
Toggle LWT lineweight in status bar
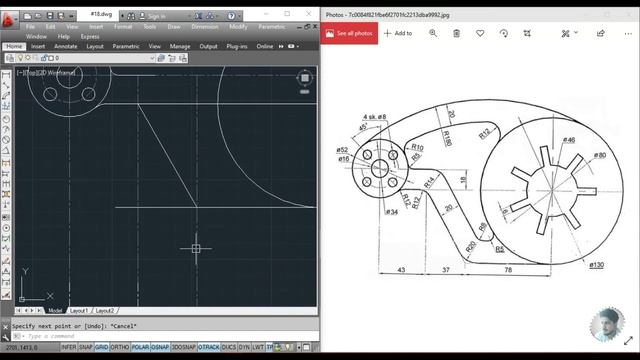click(258, 347)
